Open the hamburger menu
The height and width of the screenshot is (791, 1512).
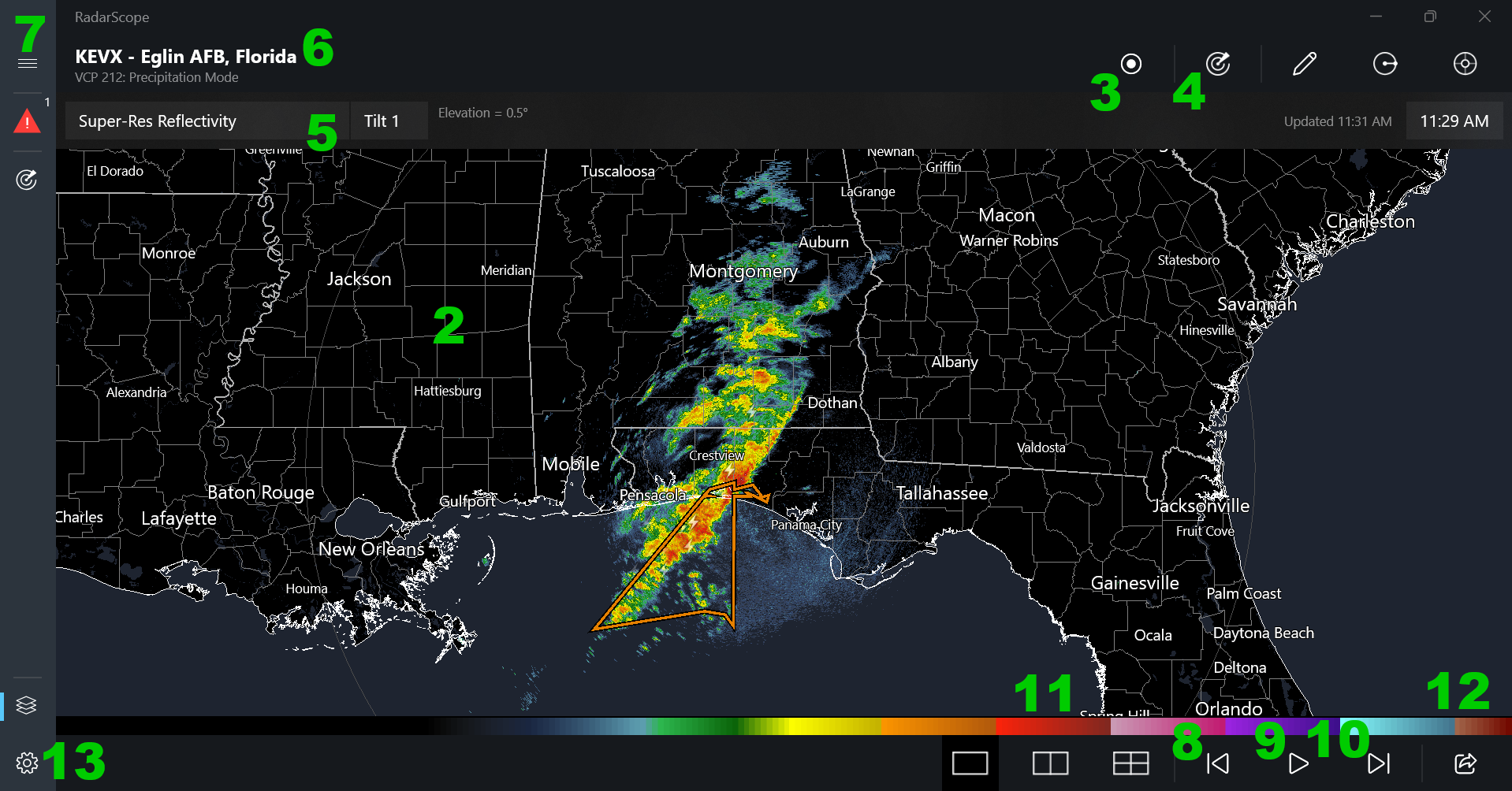pos(28,63)
